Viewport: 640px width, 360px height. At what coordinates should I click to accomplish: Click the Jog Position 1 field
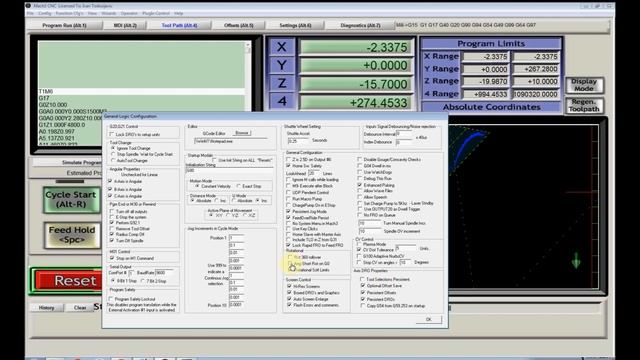point(236,238)
